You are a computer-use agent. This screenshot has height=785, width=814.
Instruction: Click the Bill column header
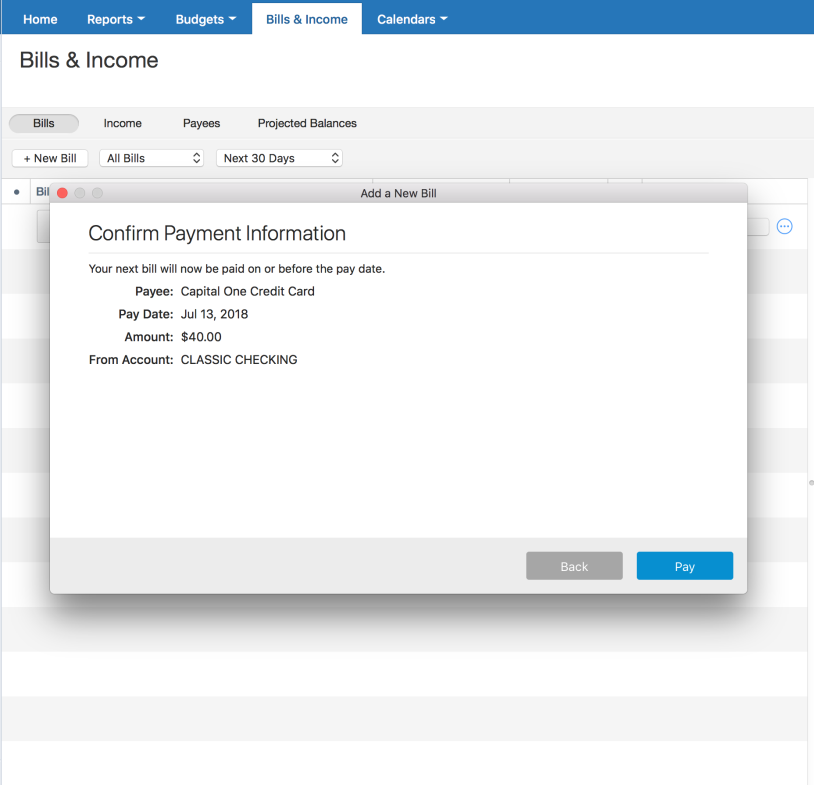[42, 192]
